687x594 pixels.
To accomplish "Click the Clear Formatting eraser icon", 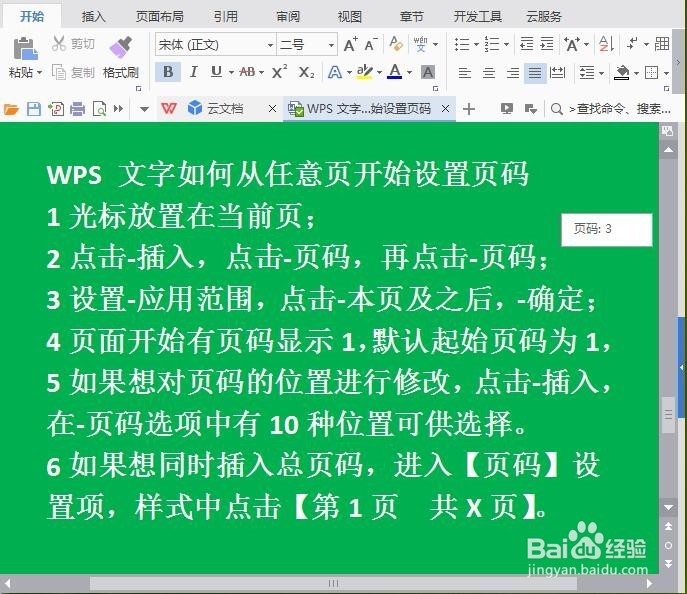I will [x=396, y=44].
